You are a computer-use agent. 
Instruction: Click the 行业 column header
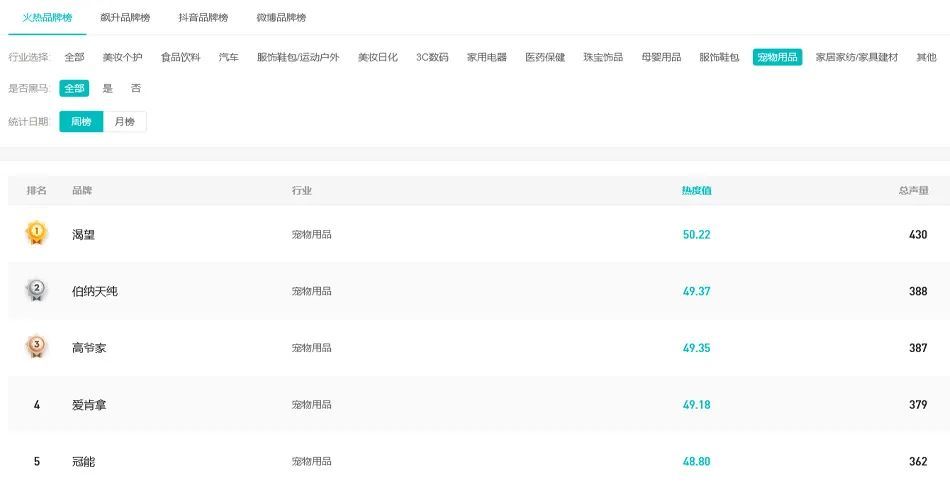(302, 190)
